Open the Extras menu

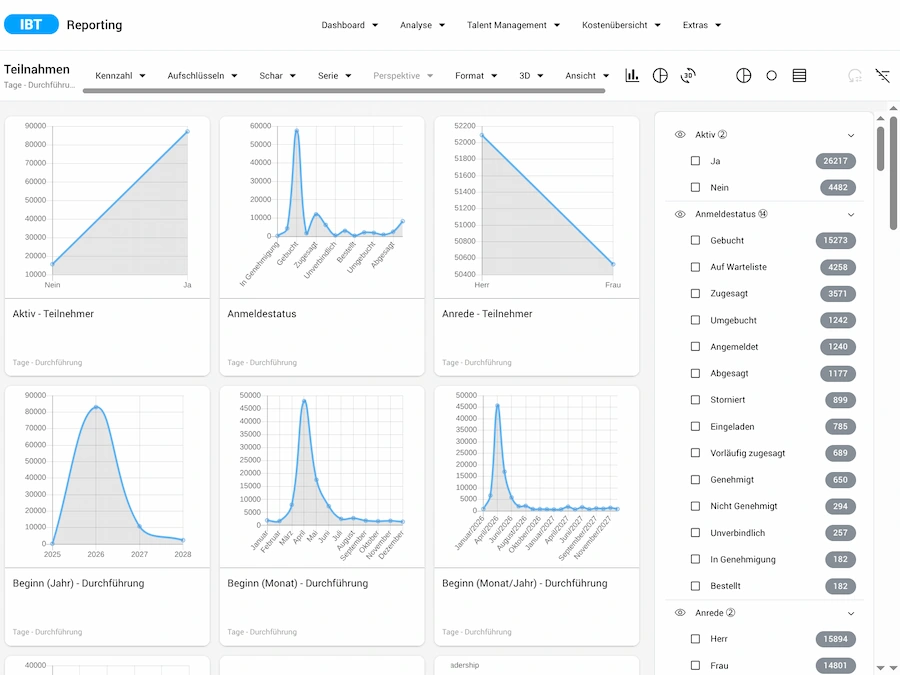point(701,25)
